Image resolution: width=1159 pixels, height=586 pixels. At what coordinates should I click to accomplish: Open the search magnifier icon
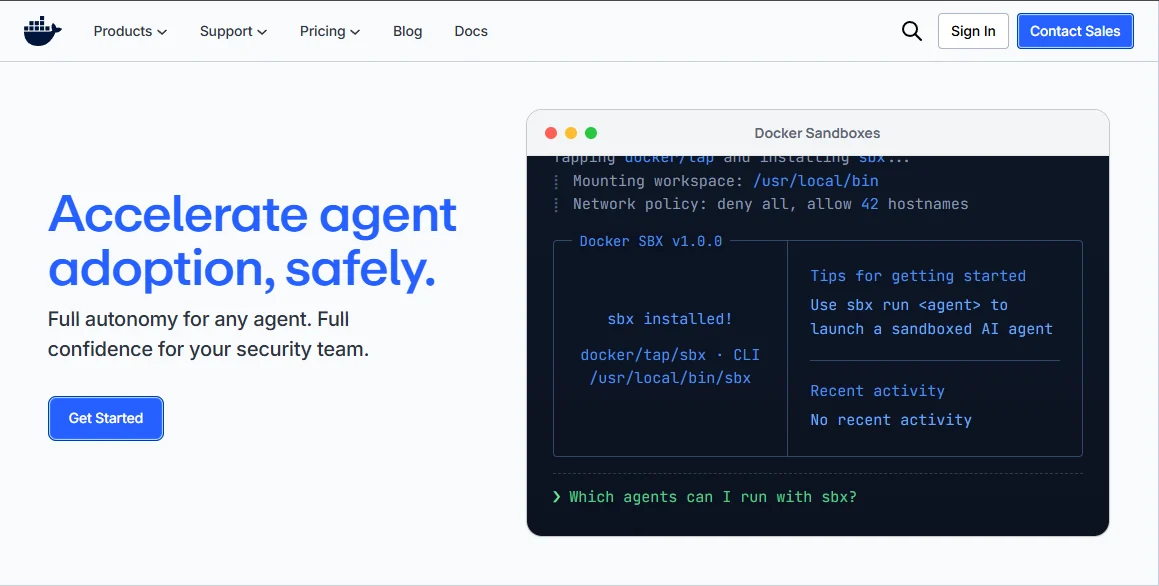(x=911, y=31)
